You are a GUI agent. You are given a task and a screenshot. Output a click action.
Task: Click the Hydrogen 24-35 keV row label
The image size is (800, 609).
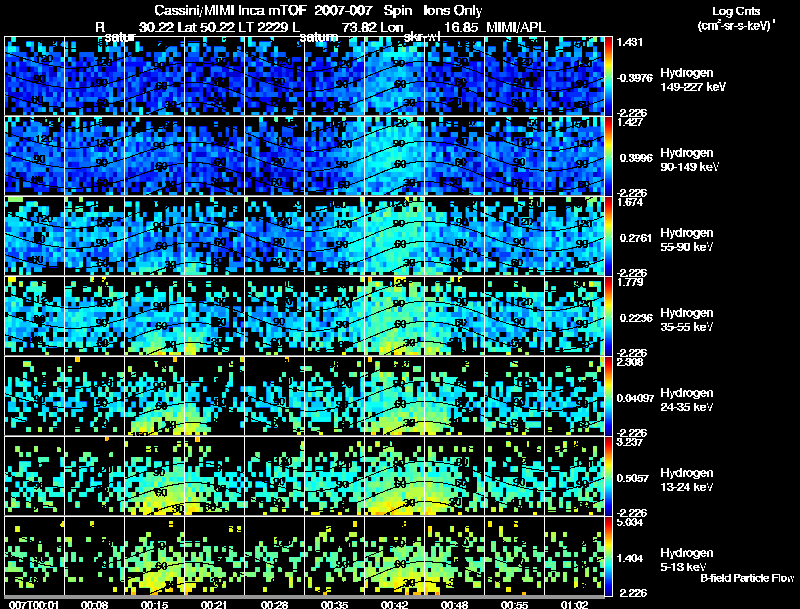coord(687,400)
